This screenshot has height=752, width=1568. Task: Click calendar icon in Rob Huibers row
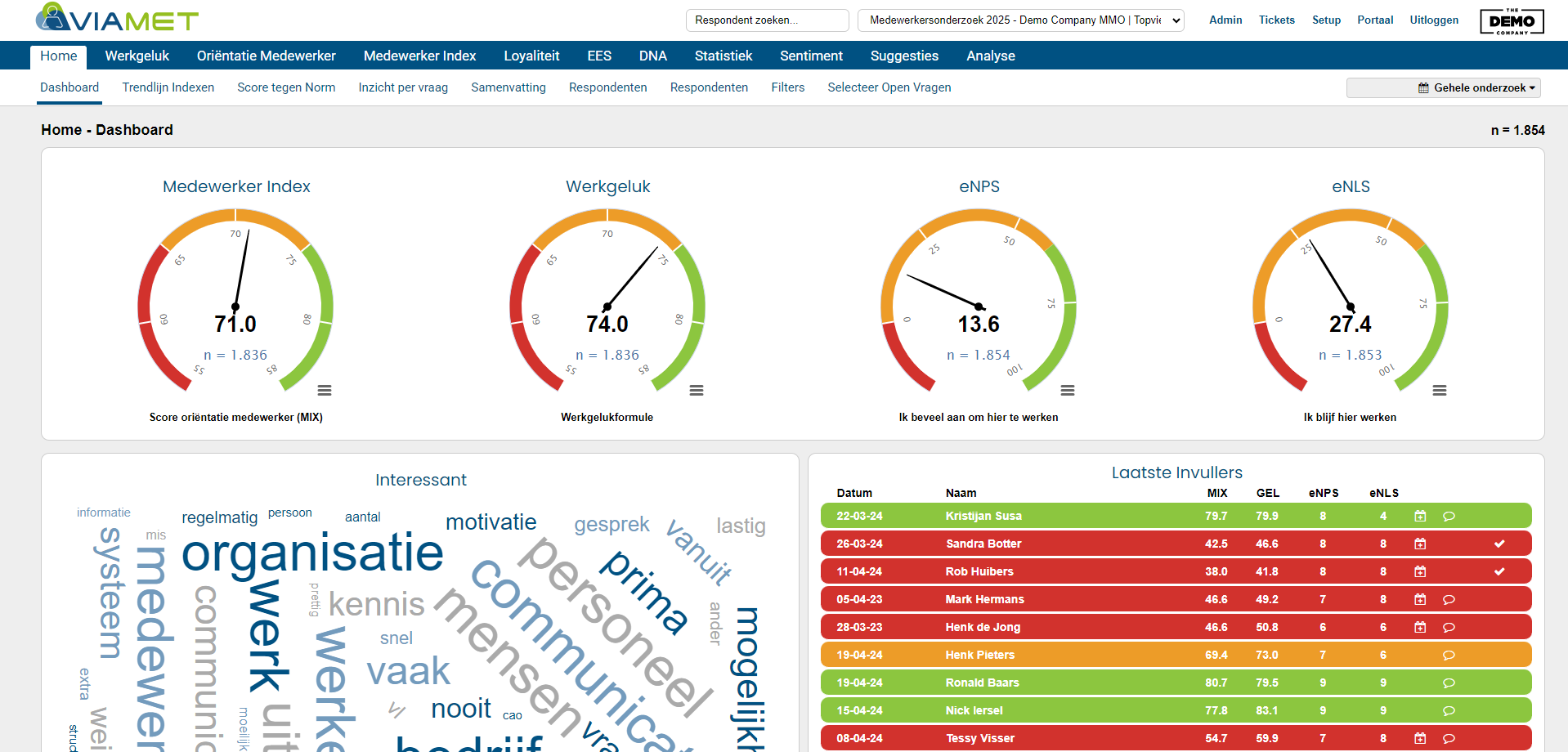1420,571
